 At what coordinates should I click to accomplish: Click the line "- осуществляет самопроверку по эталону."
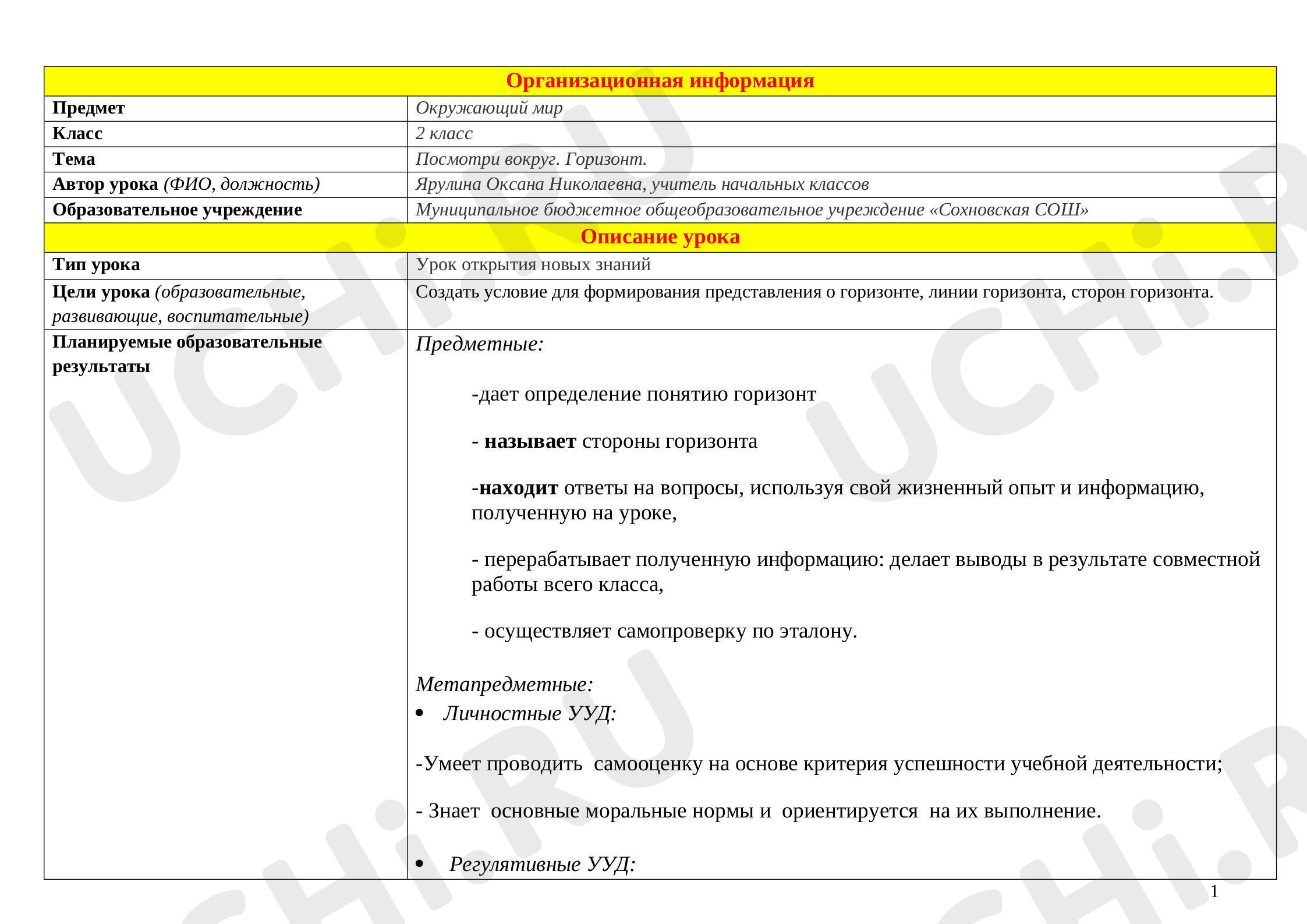pos(664,631)
